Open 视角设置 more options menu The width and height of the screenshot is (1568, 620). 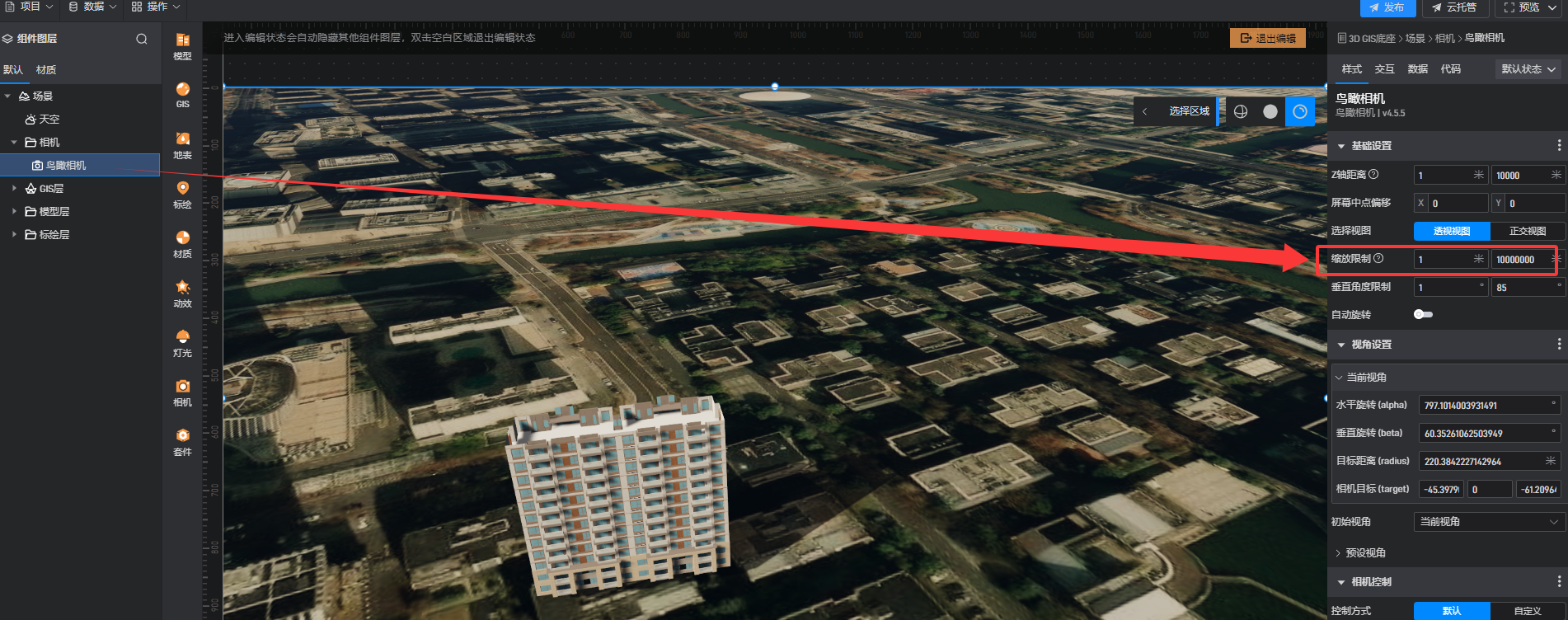pos(1559,345)
